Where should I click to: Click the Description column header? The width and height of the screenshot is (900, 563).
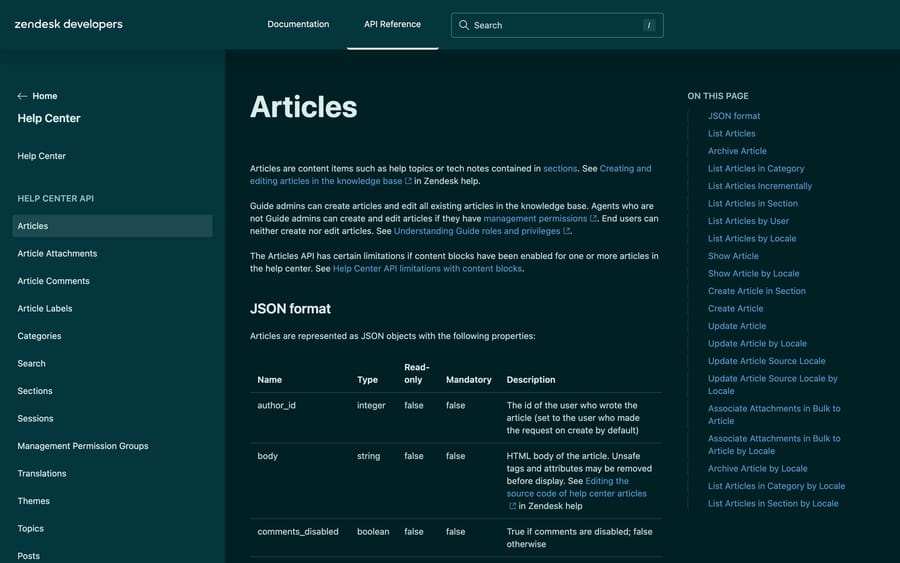tap(531, 380)
